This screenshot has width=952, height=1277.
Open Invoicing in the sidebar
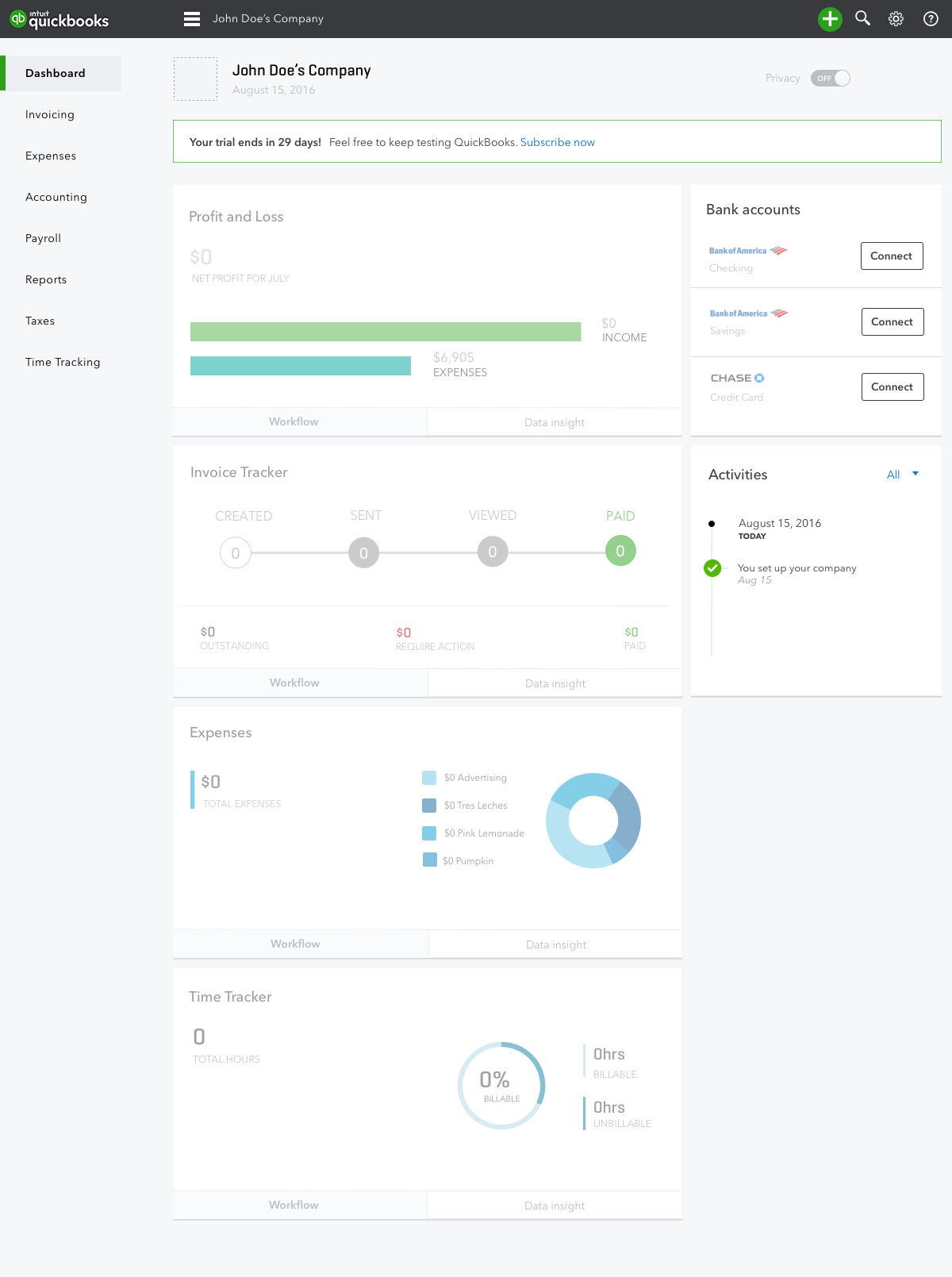click(x=50, y=114)
